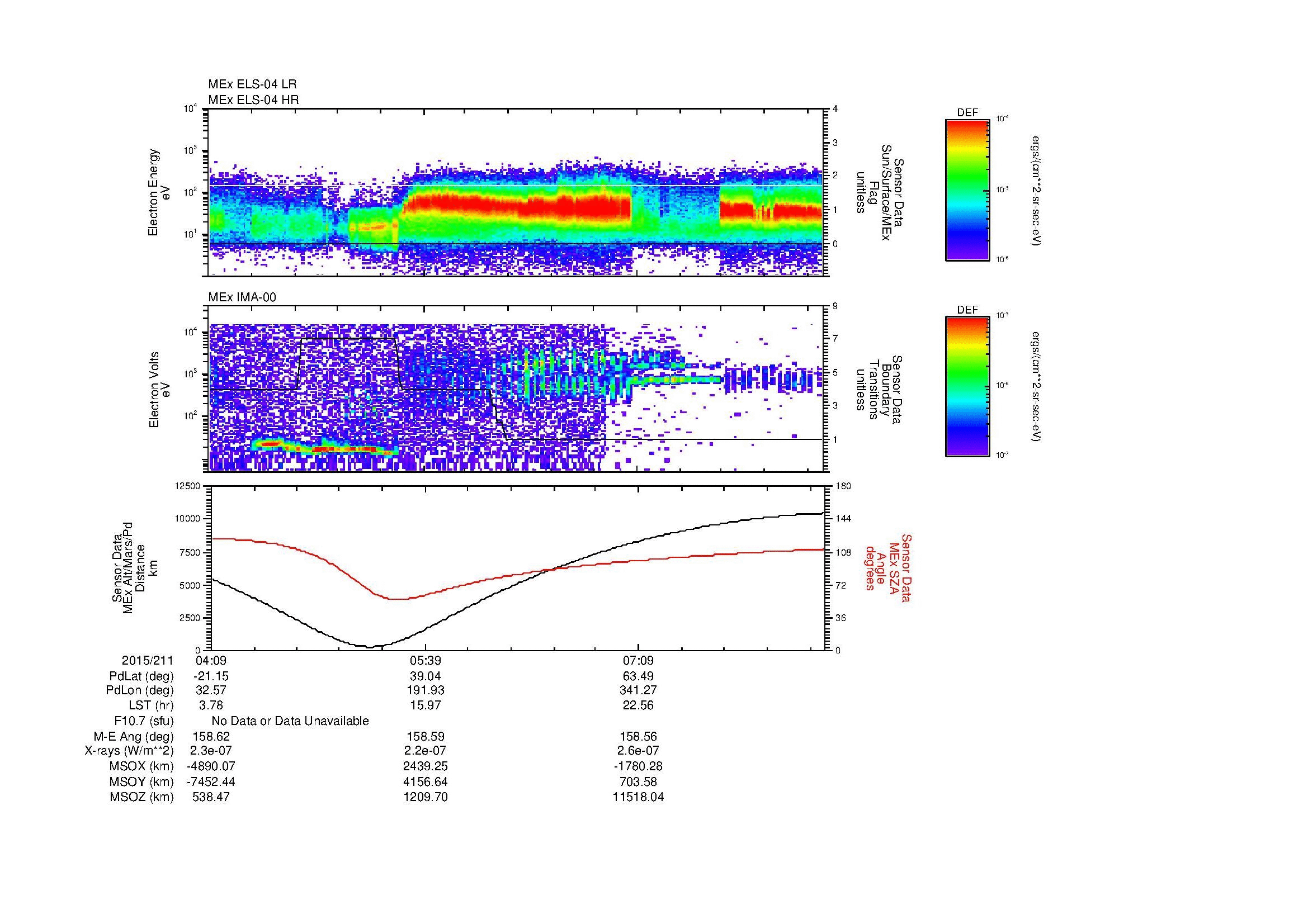Click the X-rays value '2.6e-07'
Image resolution: width=1308 pixels, height=924 pixels.
(x=638, y=751)
